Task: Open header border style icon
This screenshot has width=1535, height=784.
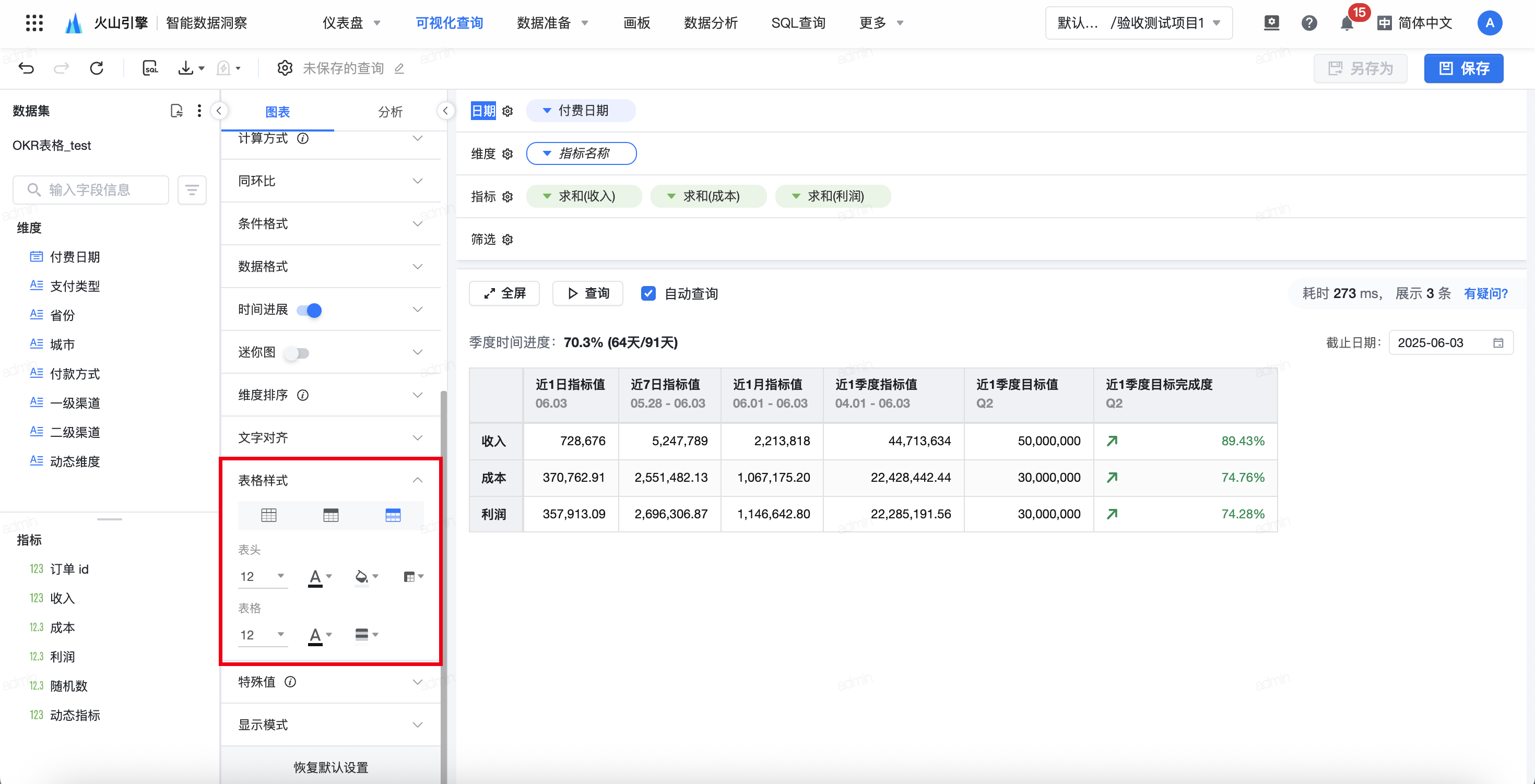Action: tap(414, 577)
